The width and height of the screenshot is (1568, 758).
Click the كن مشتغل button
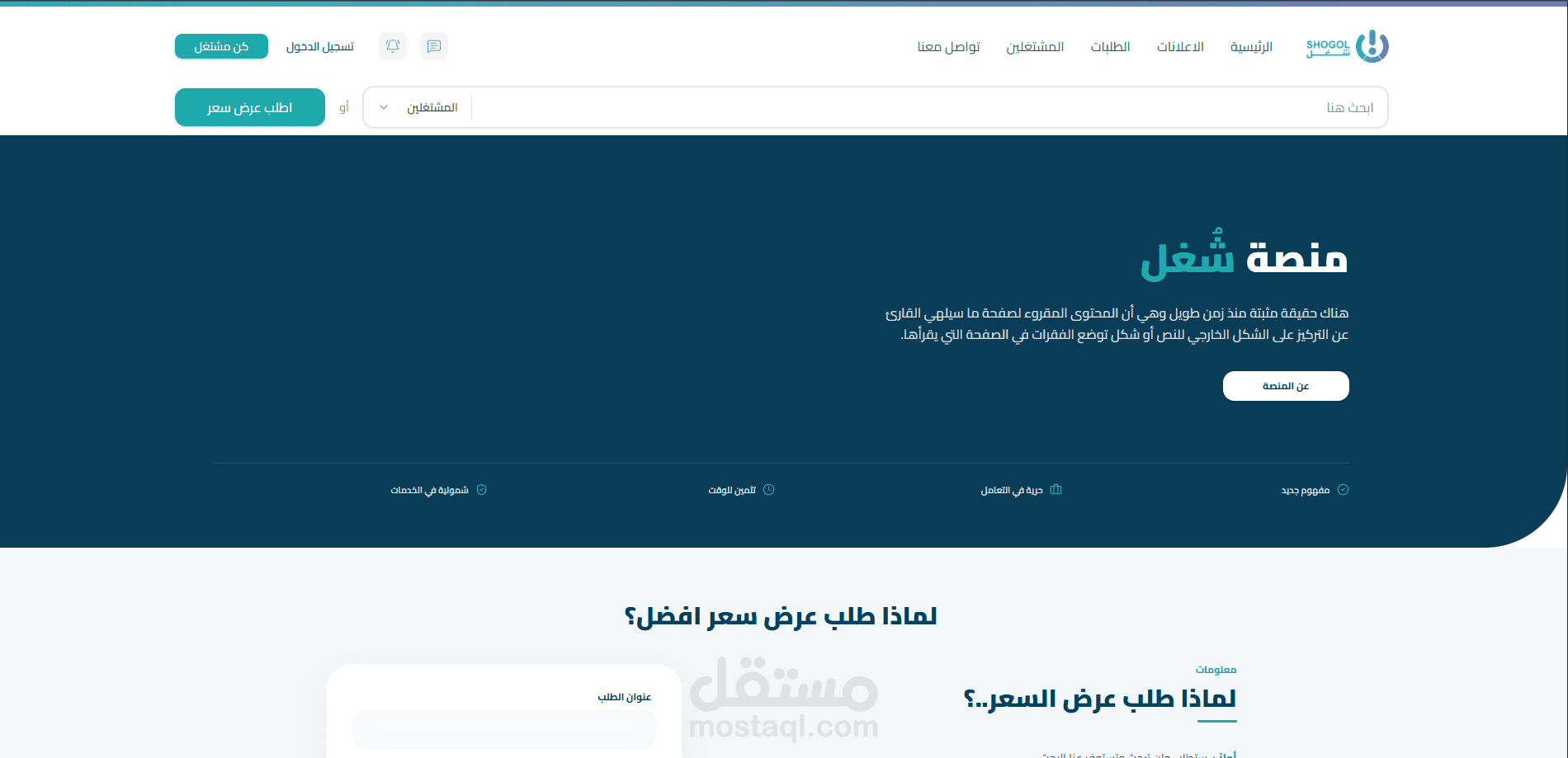click(x=221, y=46)
